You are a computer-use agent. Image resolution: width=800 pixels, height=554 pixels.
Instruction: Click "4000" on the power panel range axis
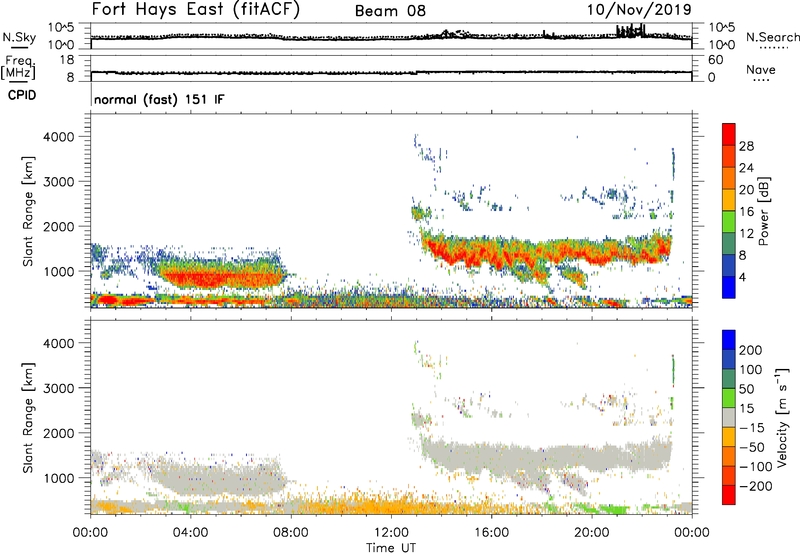[x=59, y=137]
